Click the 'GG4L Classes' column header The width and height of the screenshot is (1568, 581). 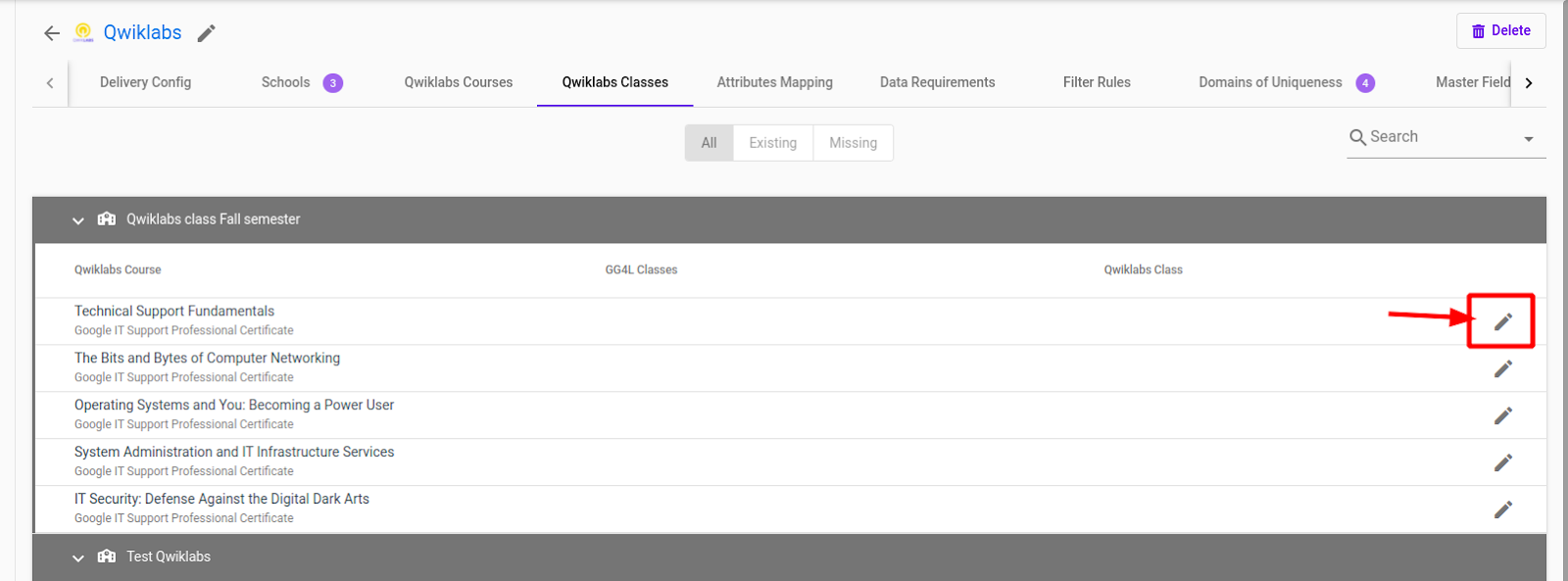pos(641,270)
